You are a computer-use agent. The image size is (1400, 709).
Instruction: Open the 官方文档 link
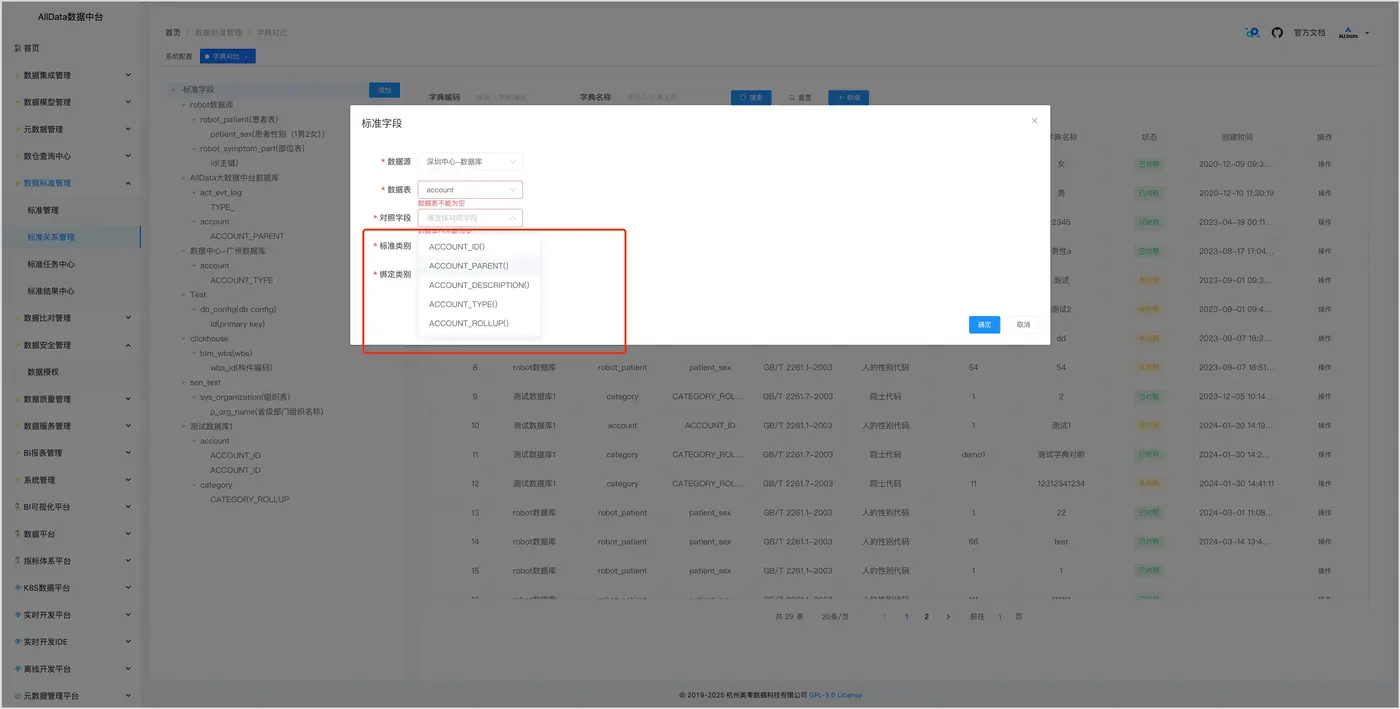[1309, 32]
